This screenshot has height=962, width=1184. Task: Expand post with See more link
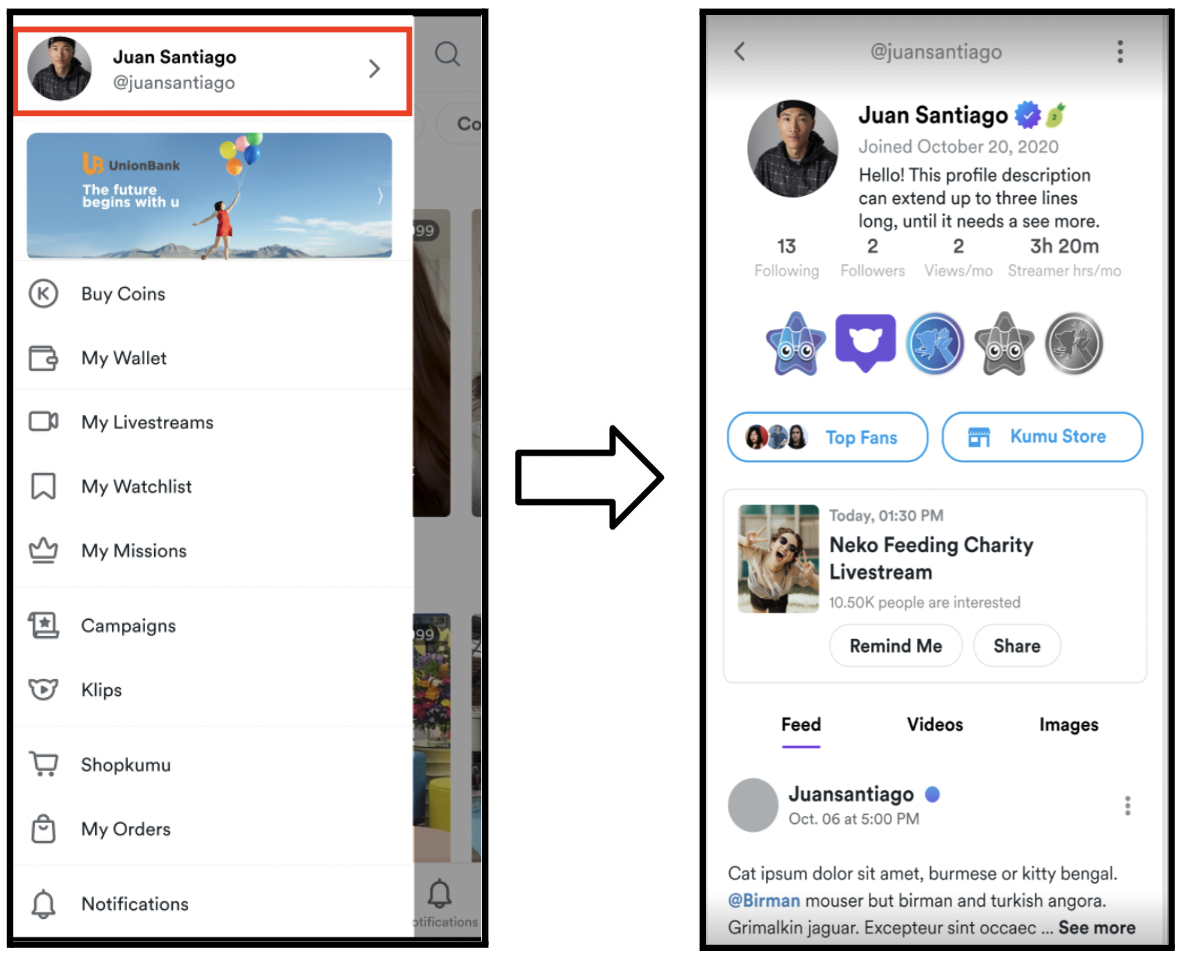point(1096,928)
